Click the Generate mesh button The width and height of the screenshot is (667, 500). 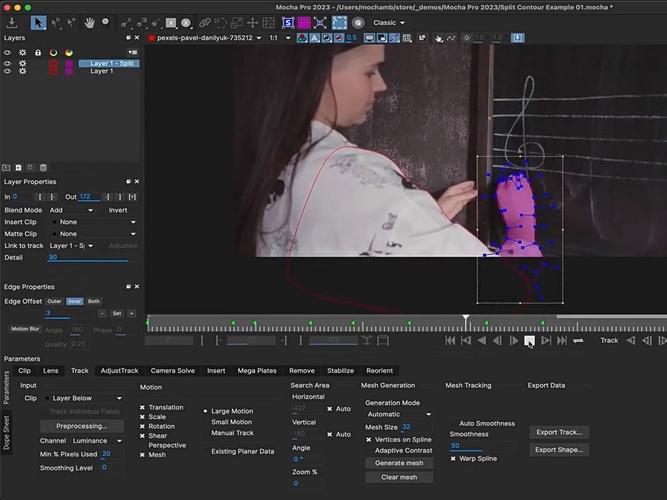399,463
